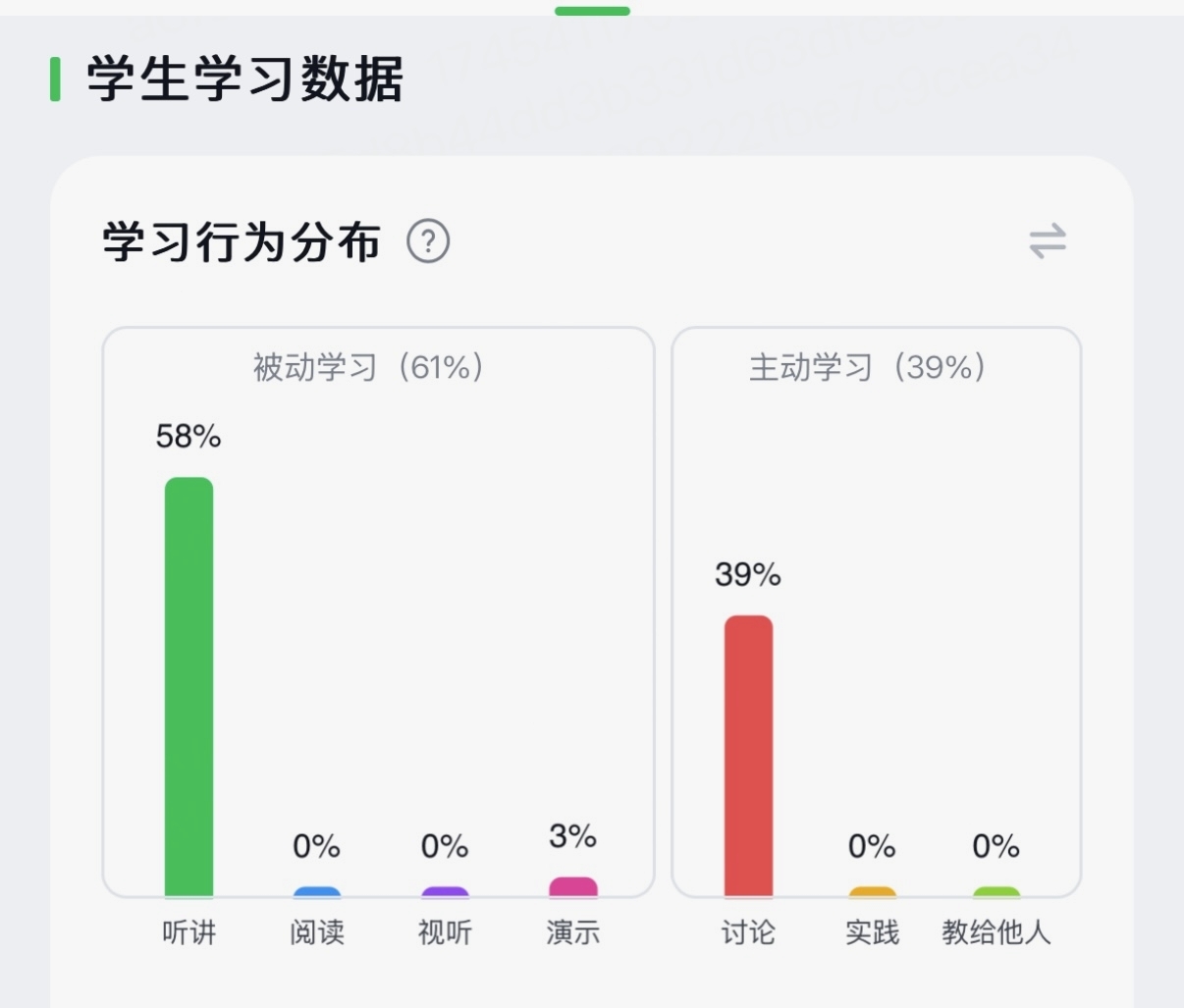Image resolution: width=1184 pixels, height=1008 pixels.
Task: Click the red 讨论 39% bar
Action: pyautogui.click(x=748, y=756)
